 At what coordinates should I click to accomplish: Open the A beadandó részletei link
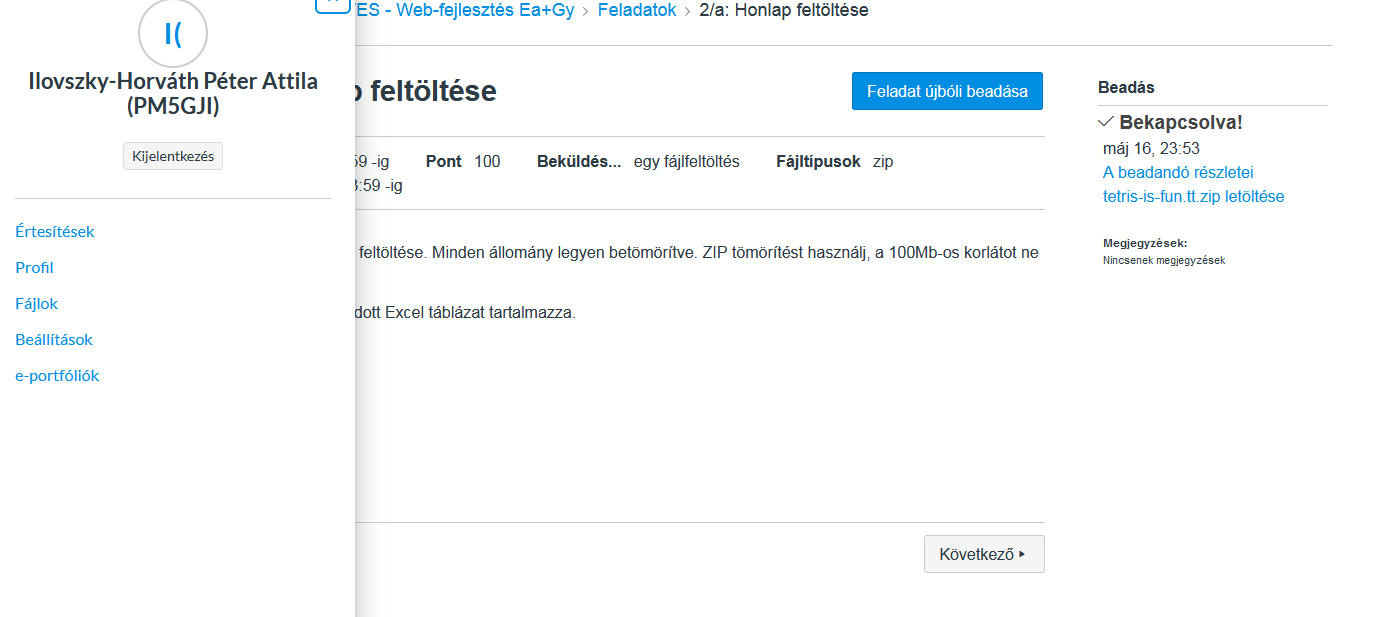coord(1178,172)
